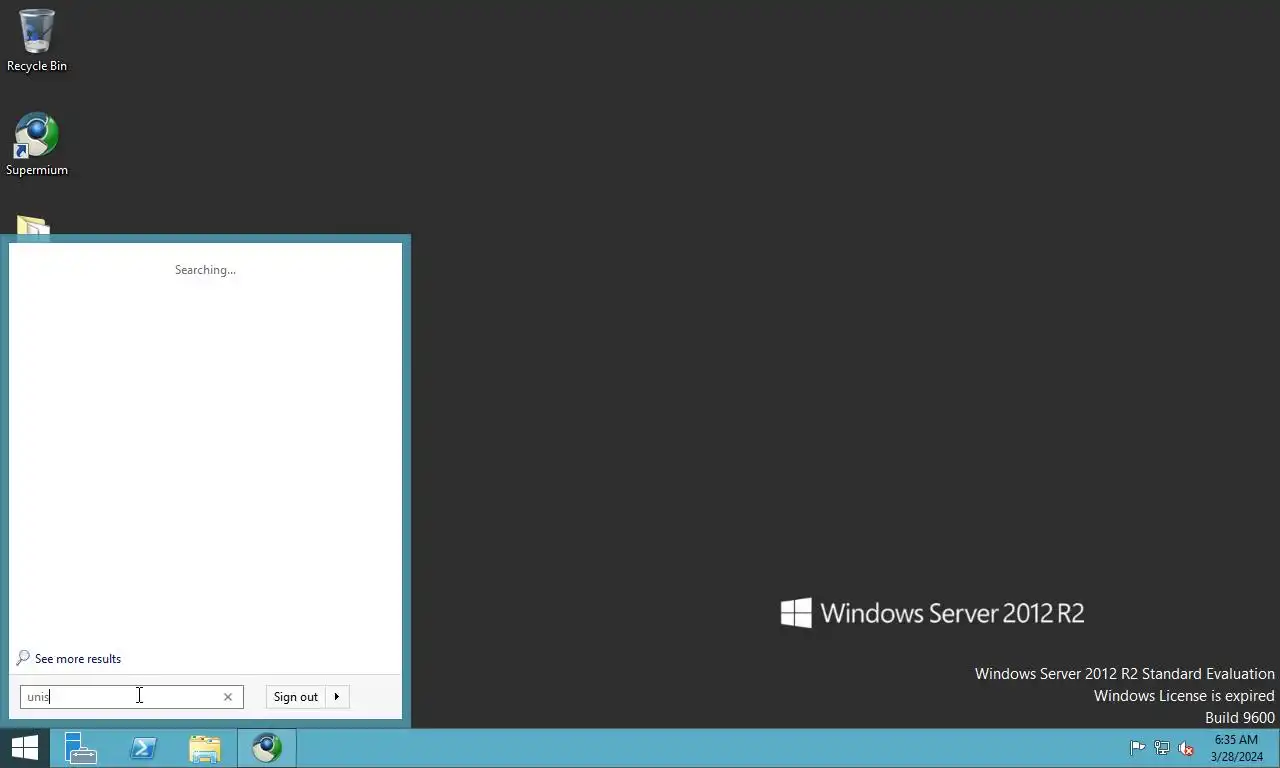
Task: Select the folder icon on the desktop
Action: coord(33,227)
